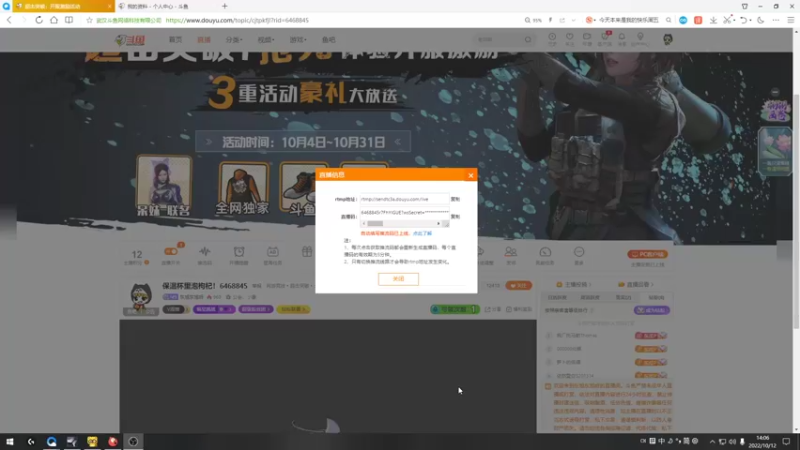
Task: Open the OBS taskbar icon
Action: (x=133, y=442)
